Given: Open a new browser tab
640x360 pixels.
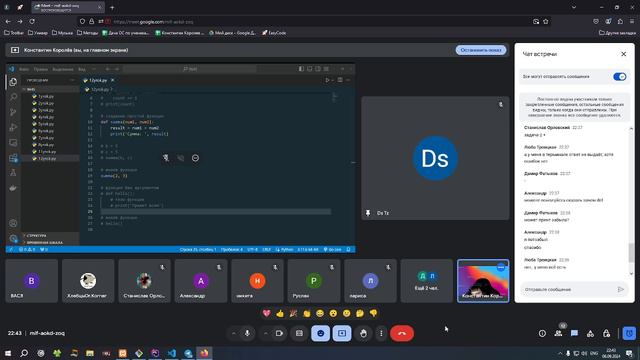Looking at the screenshot, I should click(x=112, y=7).
